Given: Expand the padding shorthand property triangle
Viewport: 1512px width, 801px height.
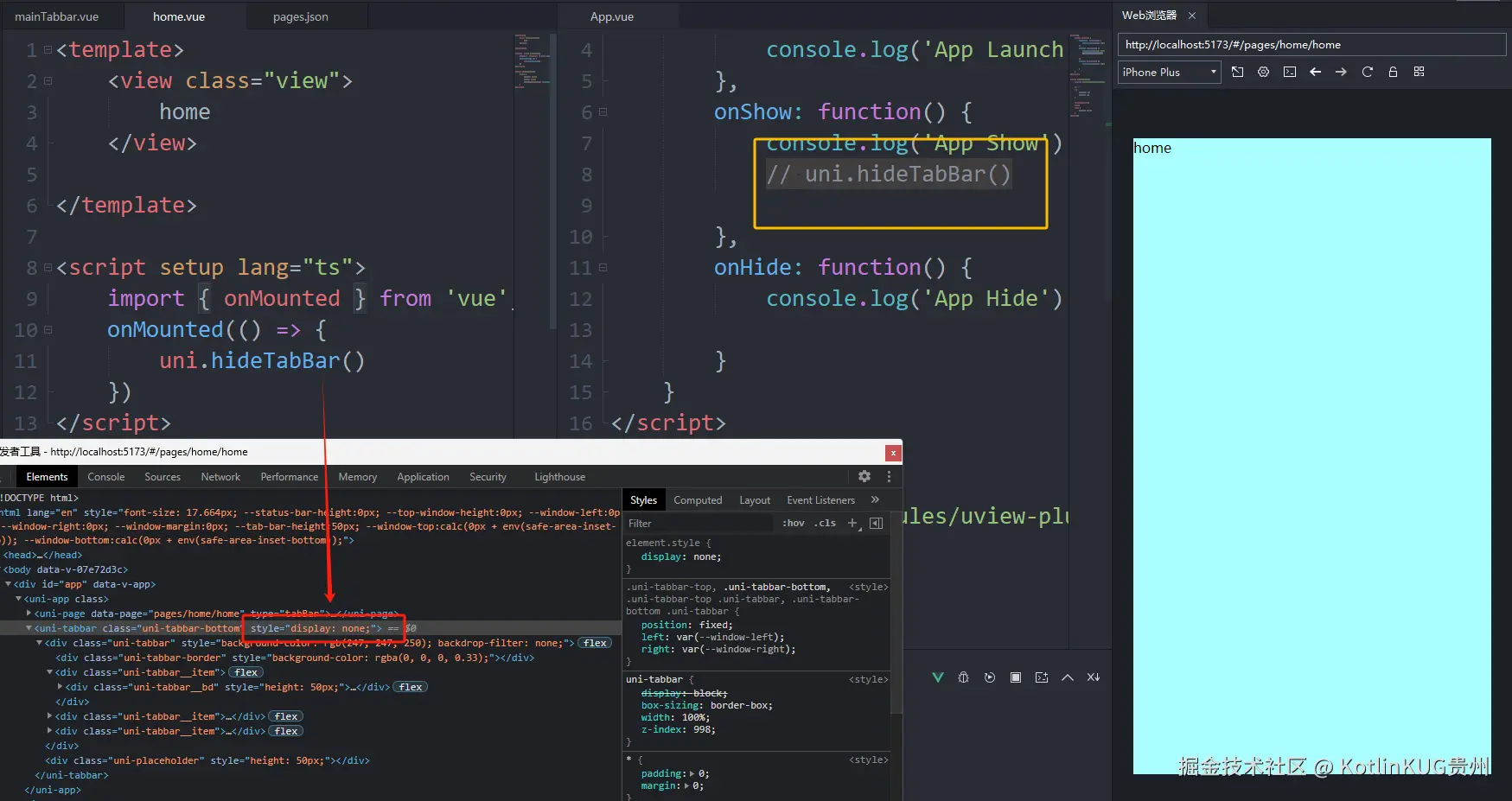Looking at the screenshot, I should click(692, 774).
